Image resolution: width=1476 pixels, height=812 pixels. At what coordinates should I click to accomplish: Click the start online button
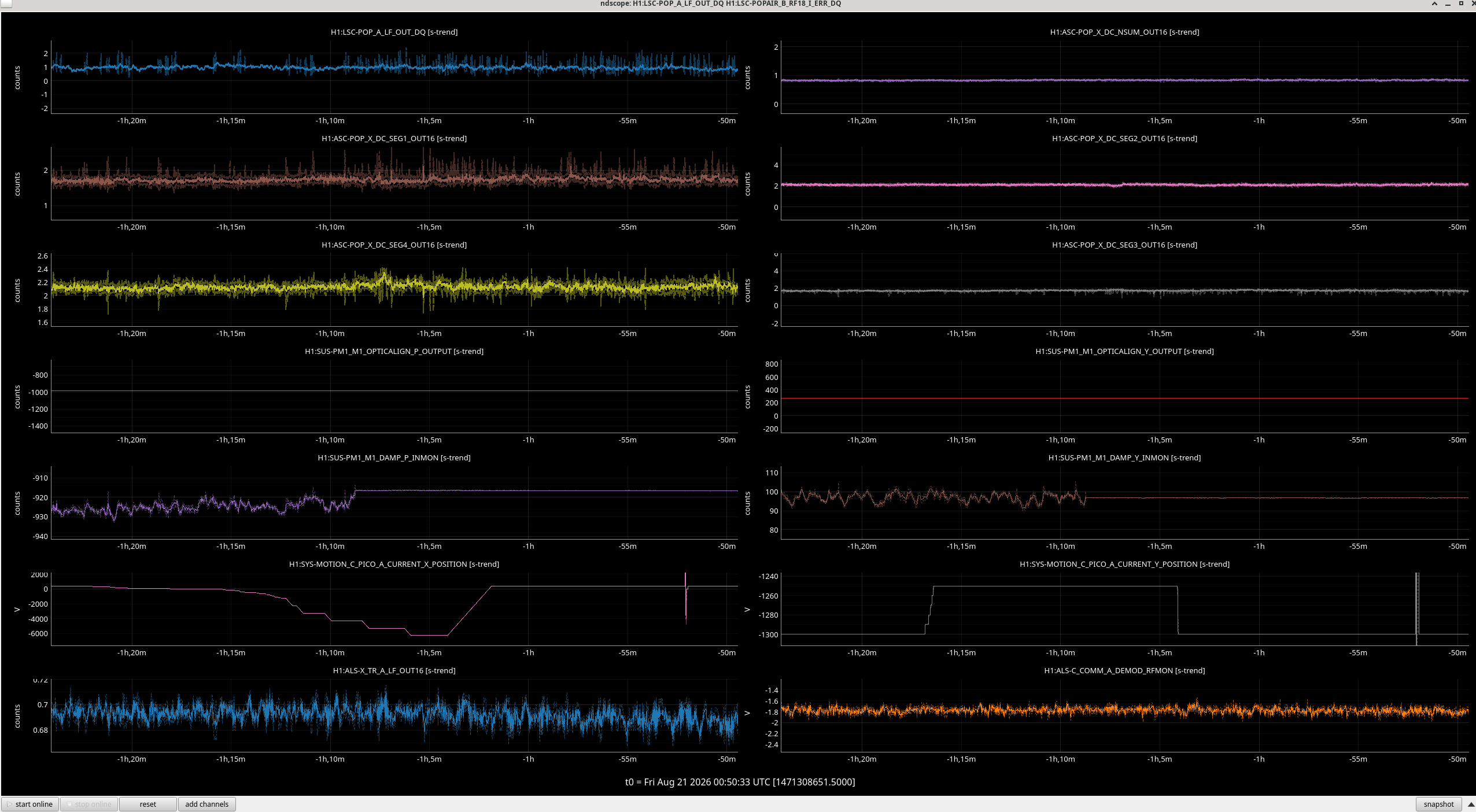click(x=30, y=804)
